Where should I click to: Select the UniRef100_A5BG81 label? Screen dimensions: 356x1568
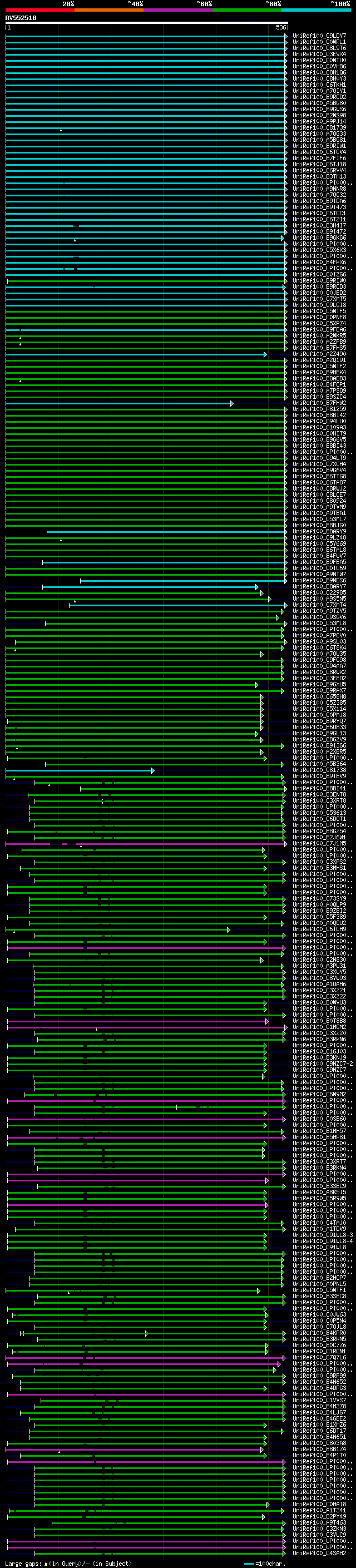(x=319, y=140)
